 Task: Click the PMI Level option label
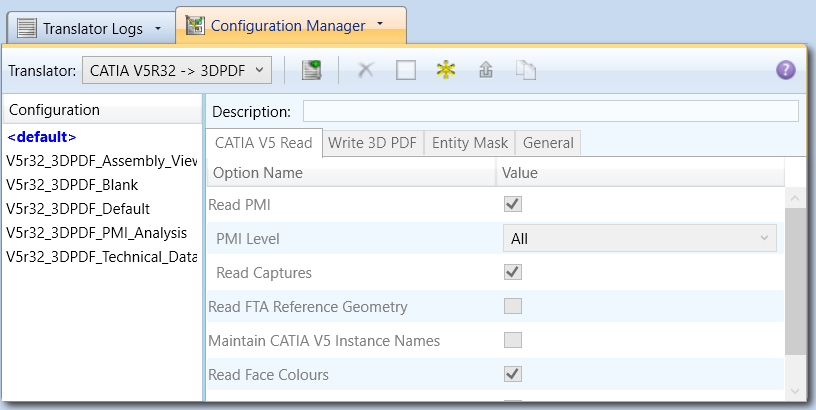pyautogui.click(x=248, y=239)
